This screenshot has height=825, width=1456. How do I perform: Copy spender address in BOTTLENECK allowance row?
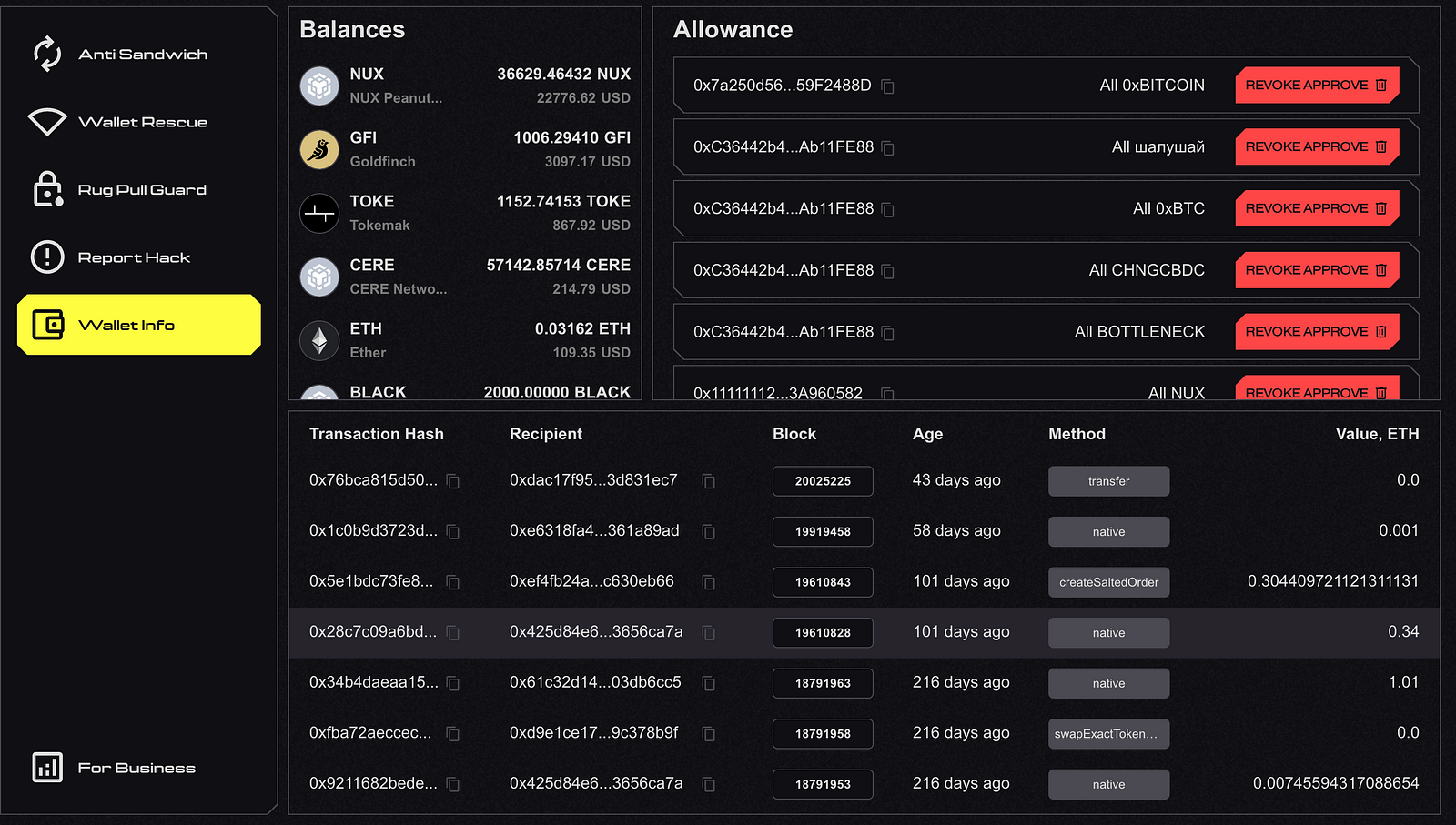(888, 334)
